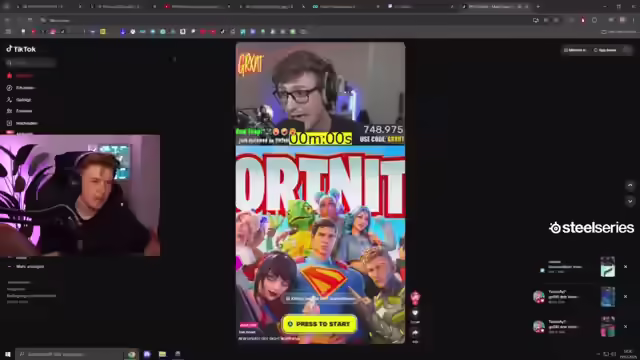Click the taskbar clock in the system tray

[x=628, y=354]
